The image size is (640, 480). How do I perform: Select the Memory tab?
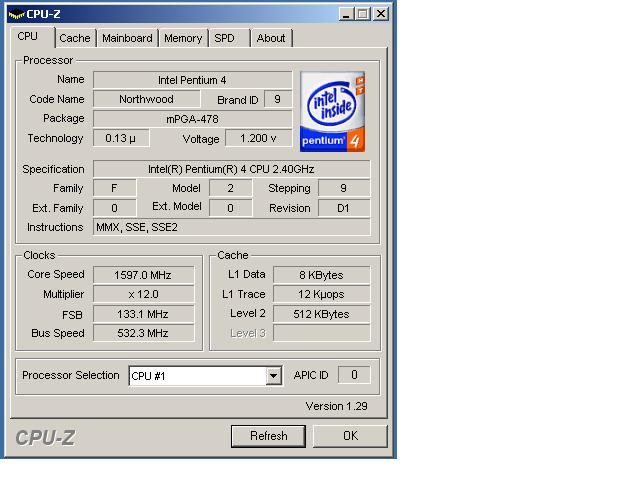[x=183, y=38]
